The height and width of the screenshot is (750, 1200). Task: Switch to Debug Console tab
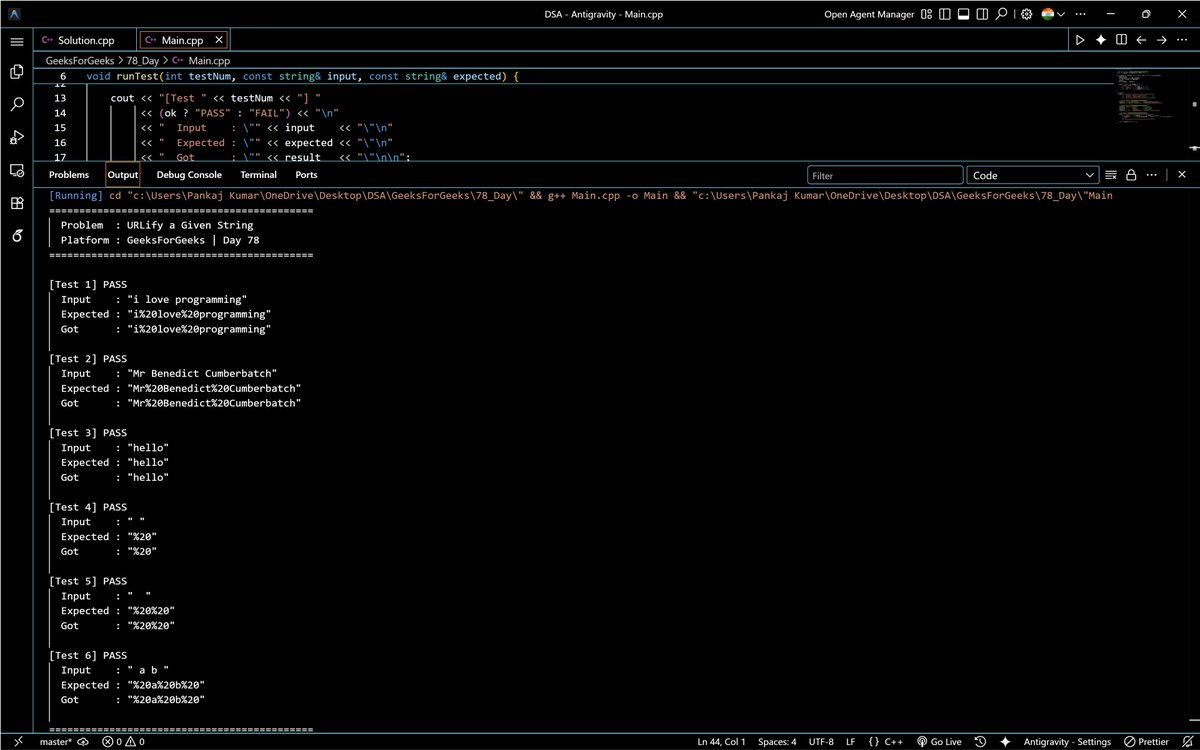click(x=189, y=175)
